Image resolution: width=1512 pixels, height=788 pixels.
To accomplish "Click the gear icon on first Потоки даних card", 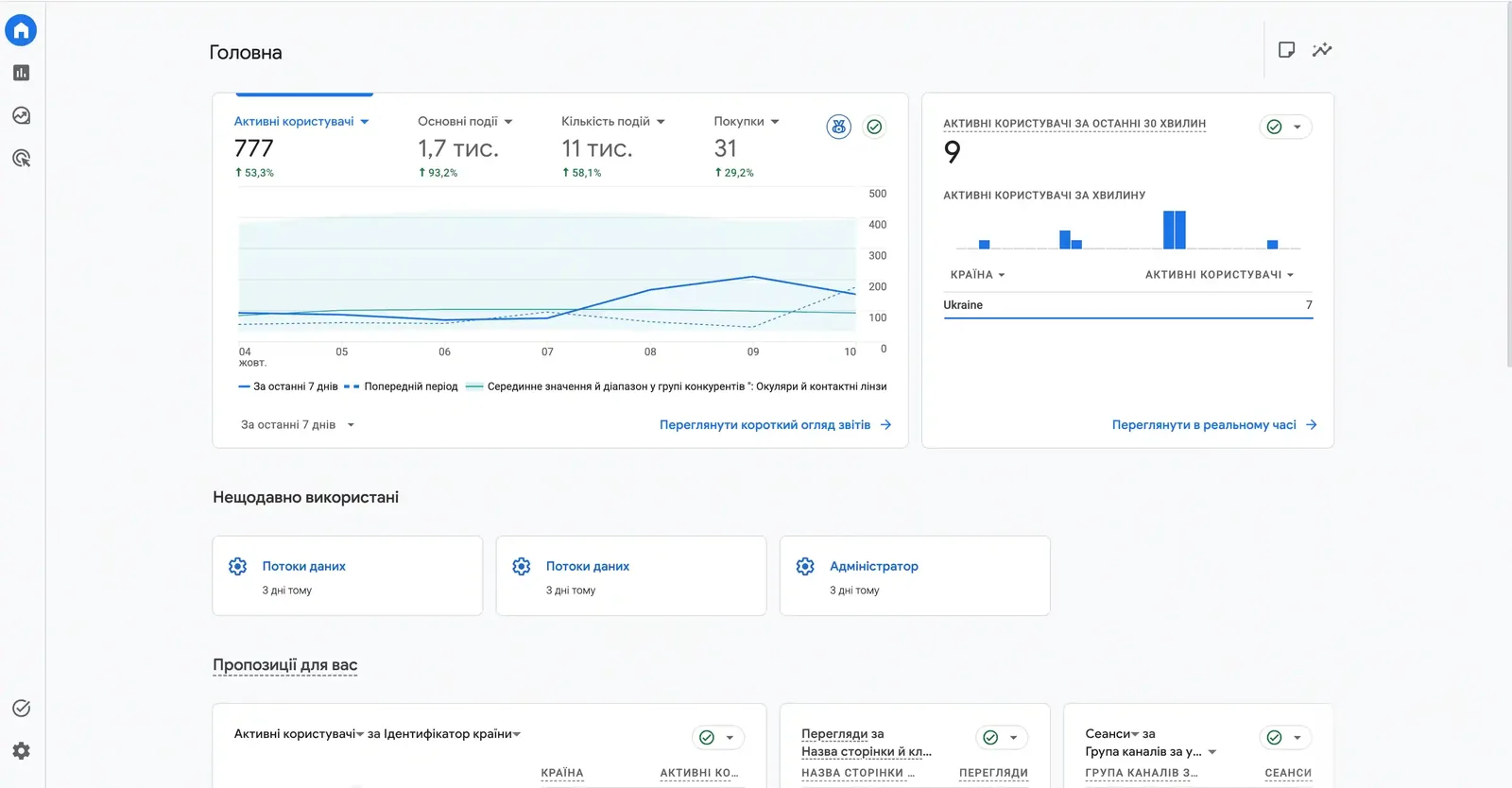I will pos(238,566).
